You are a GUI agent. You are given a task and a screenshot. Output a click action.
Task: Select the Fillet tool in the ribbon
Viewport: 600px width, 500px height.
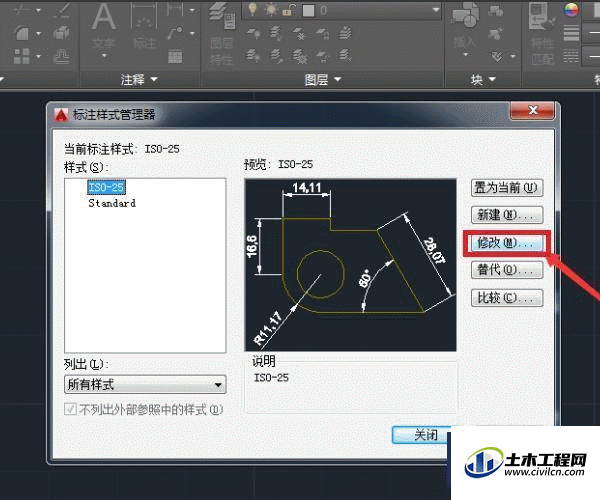click(x=23, y=33)
